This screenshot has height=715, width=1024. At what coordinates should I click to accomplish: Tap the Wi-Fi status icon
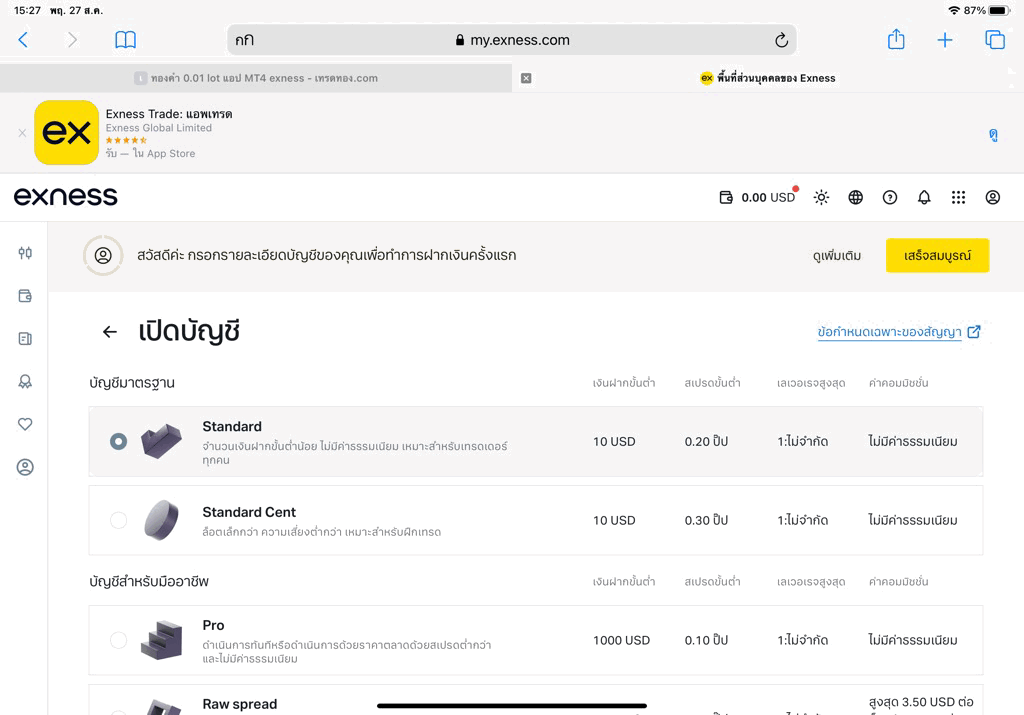click(954, 10)
